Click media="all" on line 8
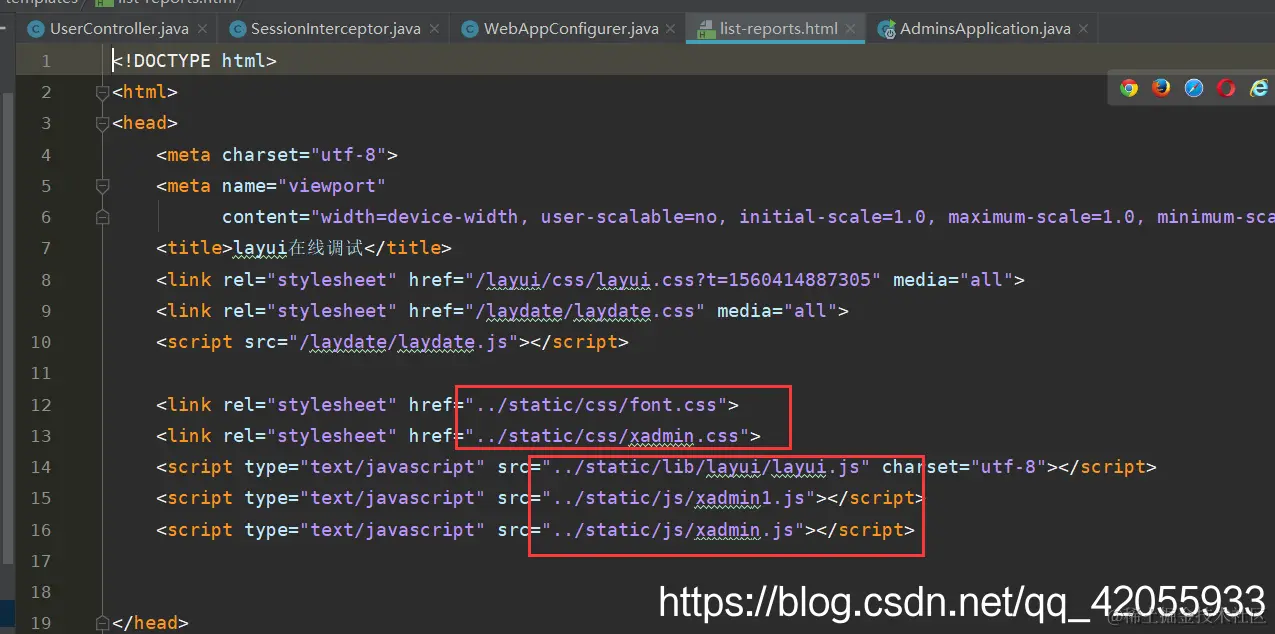Screen dimensions: 1275x634 (x=953, y=280)
